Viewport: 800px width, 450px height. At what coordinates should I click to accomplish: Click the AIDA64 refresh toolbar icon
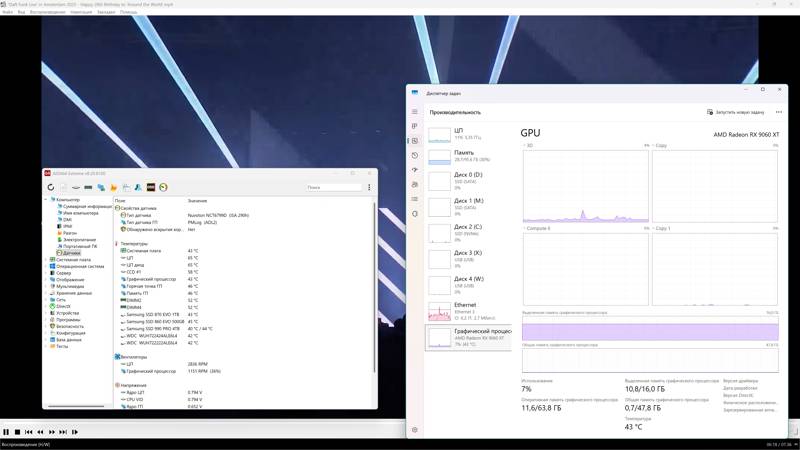[51, 187]
